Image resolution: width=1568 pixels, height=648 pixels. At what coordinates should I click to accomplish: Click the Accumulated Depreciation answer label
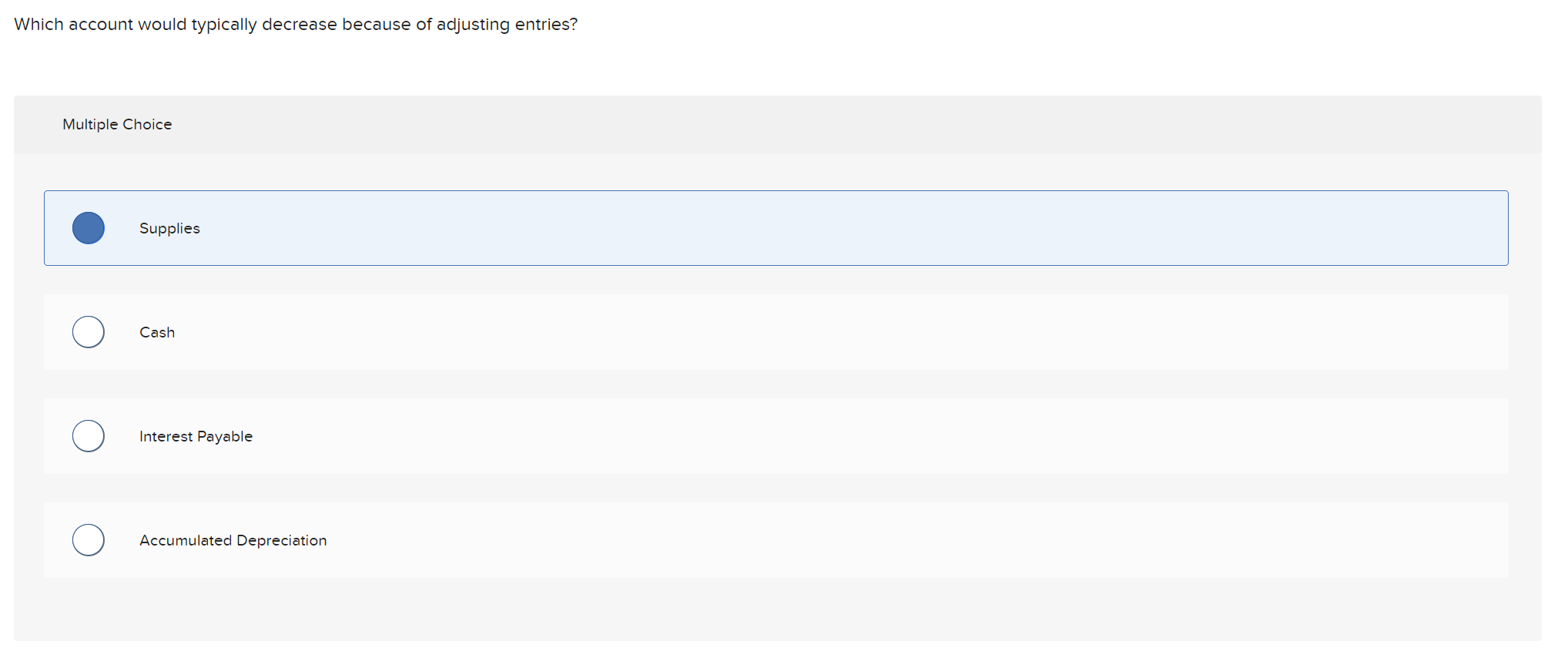233,540
